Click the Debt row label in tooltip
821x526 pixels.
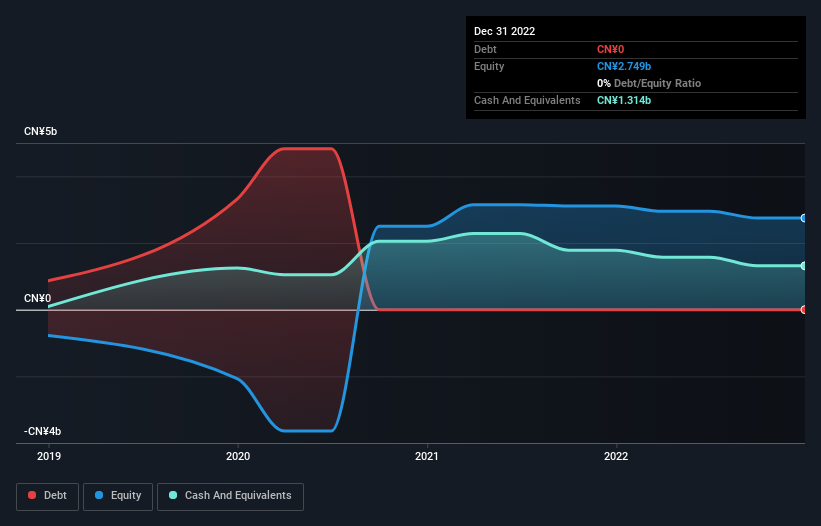click(485, 49)
